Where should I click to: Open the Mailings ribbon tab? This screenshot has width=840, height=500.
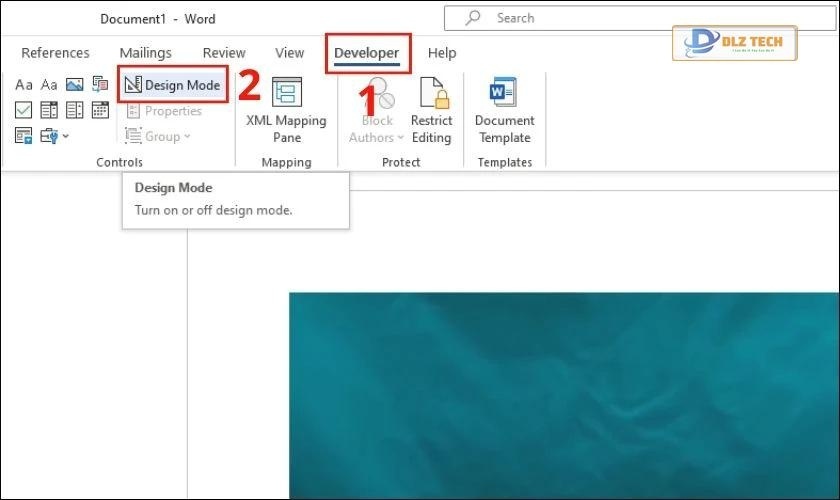point(145,53)
